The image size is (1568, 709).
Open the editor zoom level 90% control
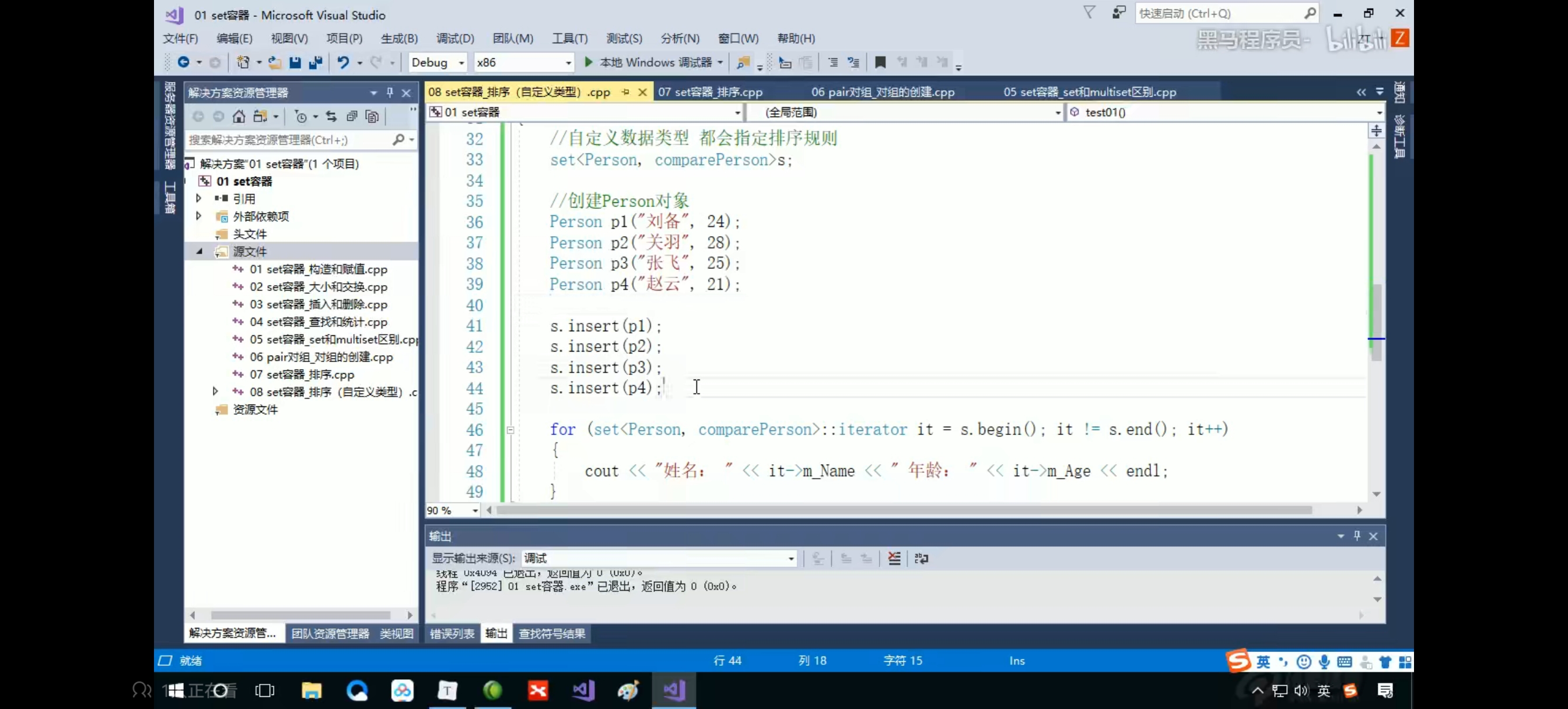pyautogui.click(x=452, y=510)
